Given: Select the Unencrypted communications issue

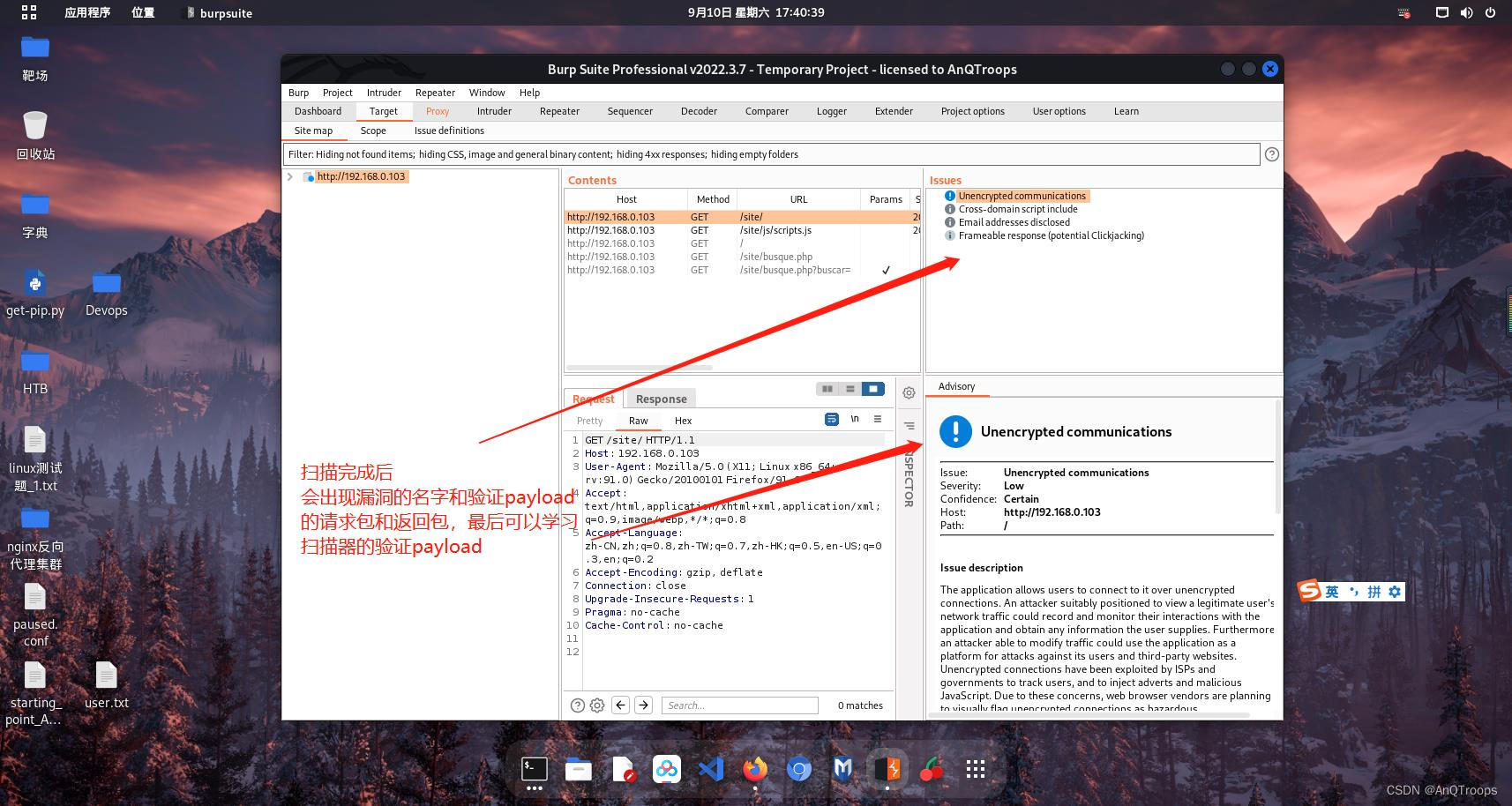Looking at the screenshot, I should [1022, 196].
